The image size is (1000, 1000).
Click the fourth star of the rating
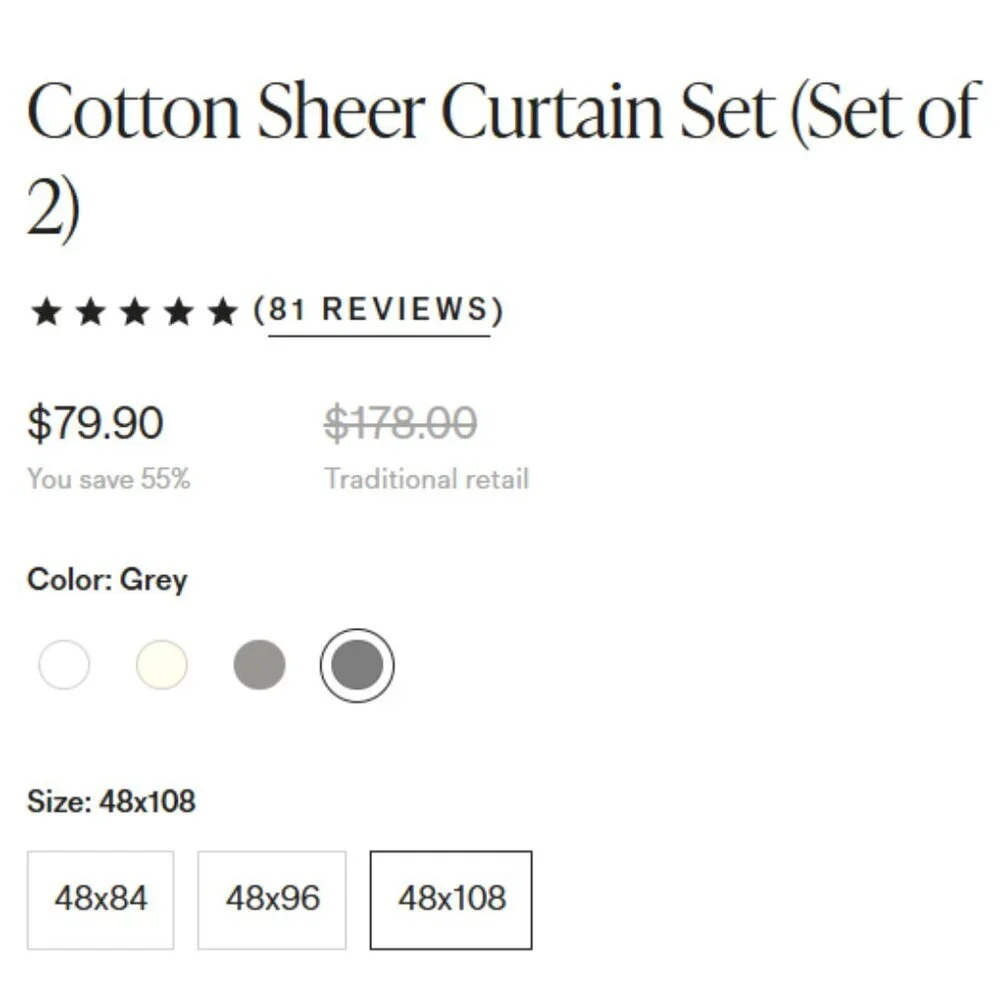click(181, 310)
